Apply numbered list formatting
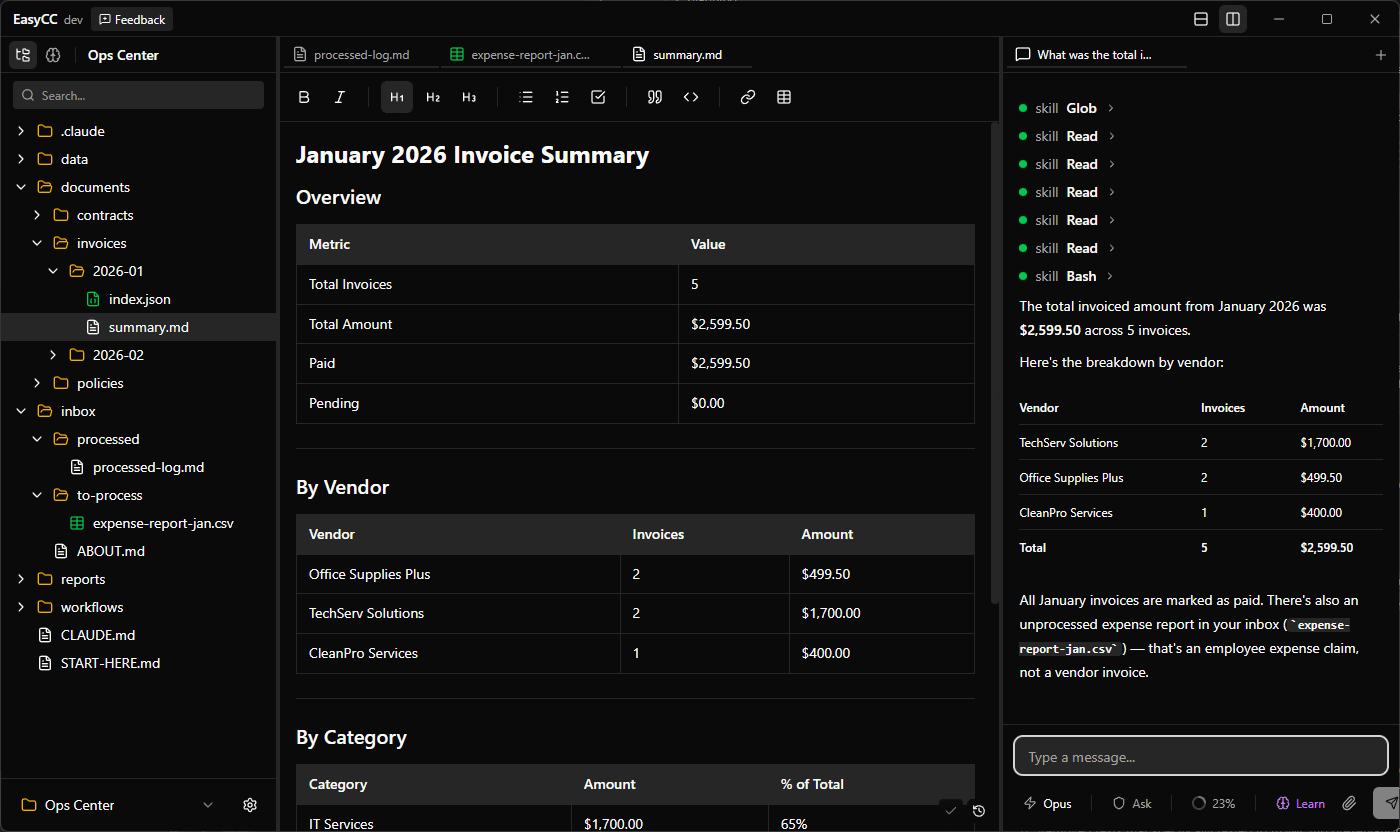The height and width of the screenshot is (832, 1400). pos(561,97)
